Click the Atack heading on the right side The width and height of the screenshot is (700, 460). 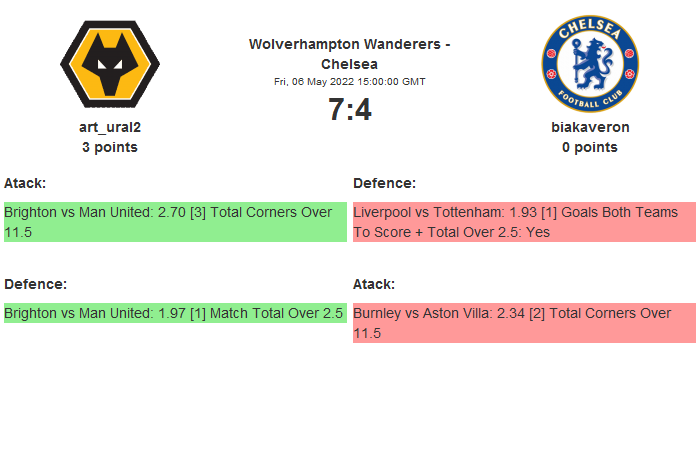pos(374,284)
